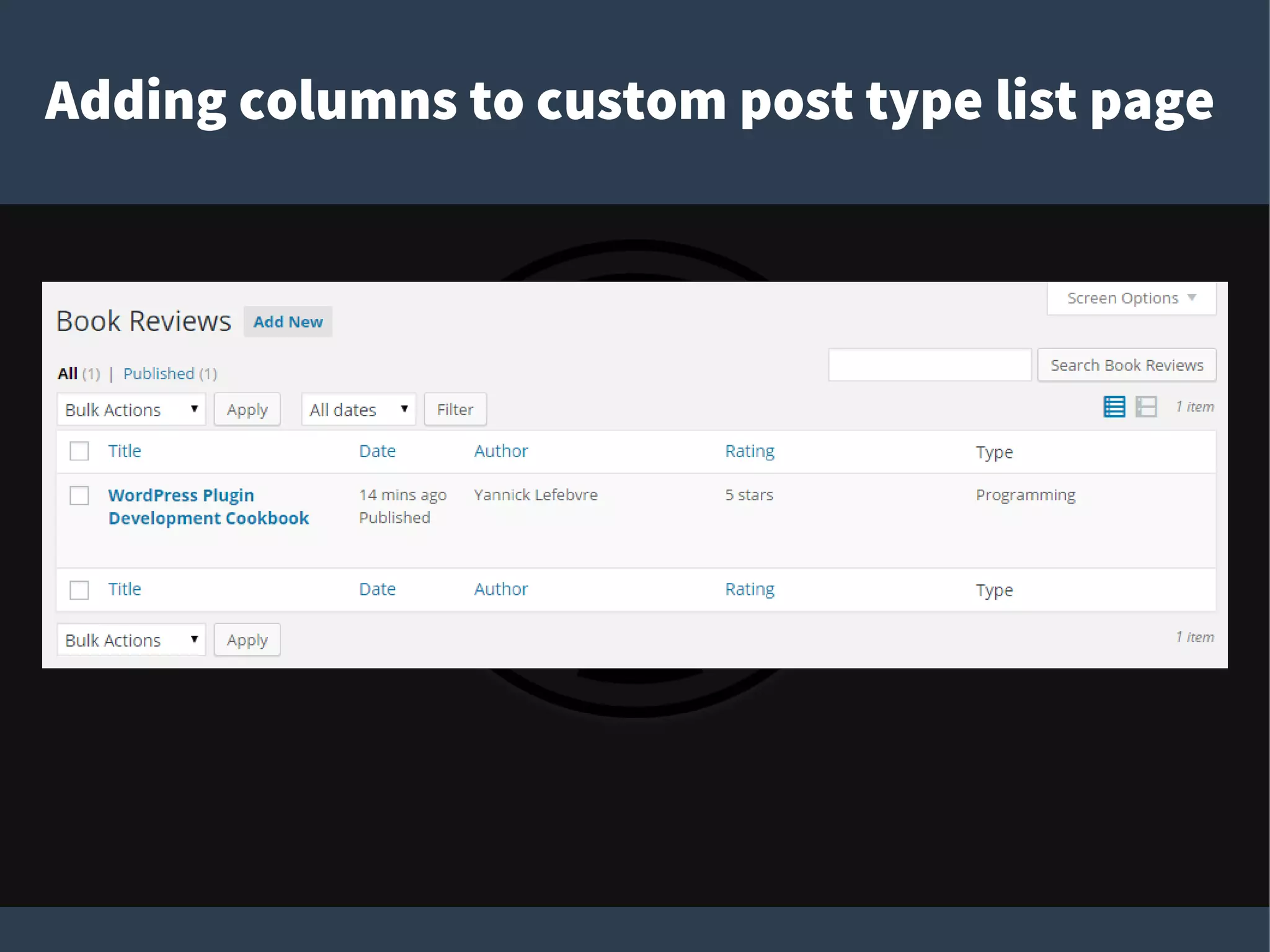Click the Add New button
The width and height of the screenshot is (1270, 952).
[288, 322]
